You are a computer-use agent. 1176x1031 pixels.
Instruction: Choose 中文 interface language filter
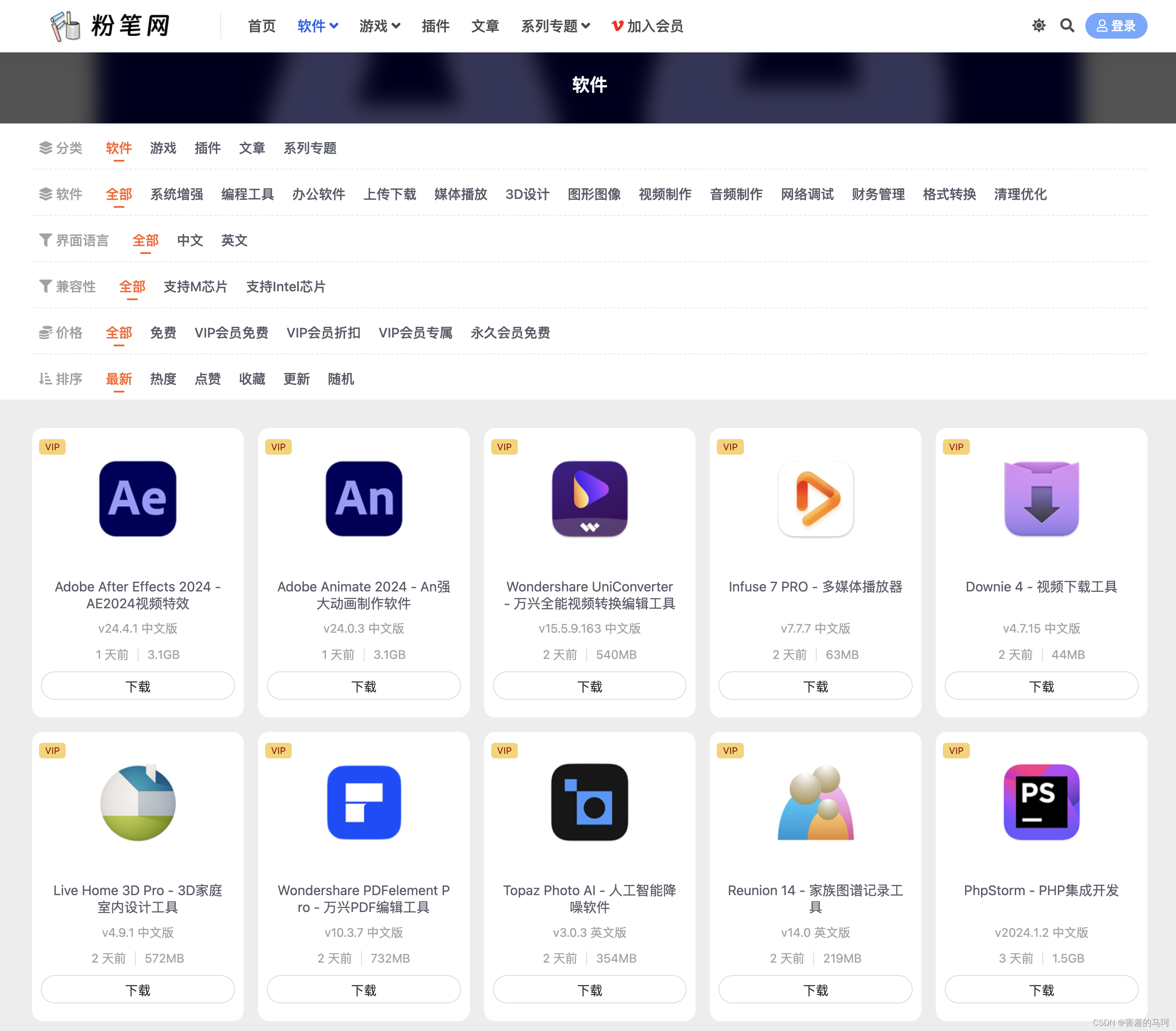tap(190, 241)
